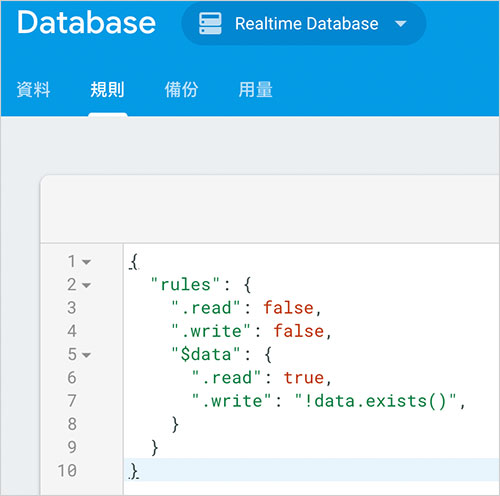
Task: Click the ".write" key on line 7
Action: pos(231,401)
